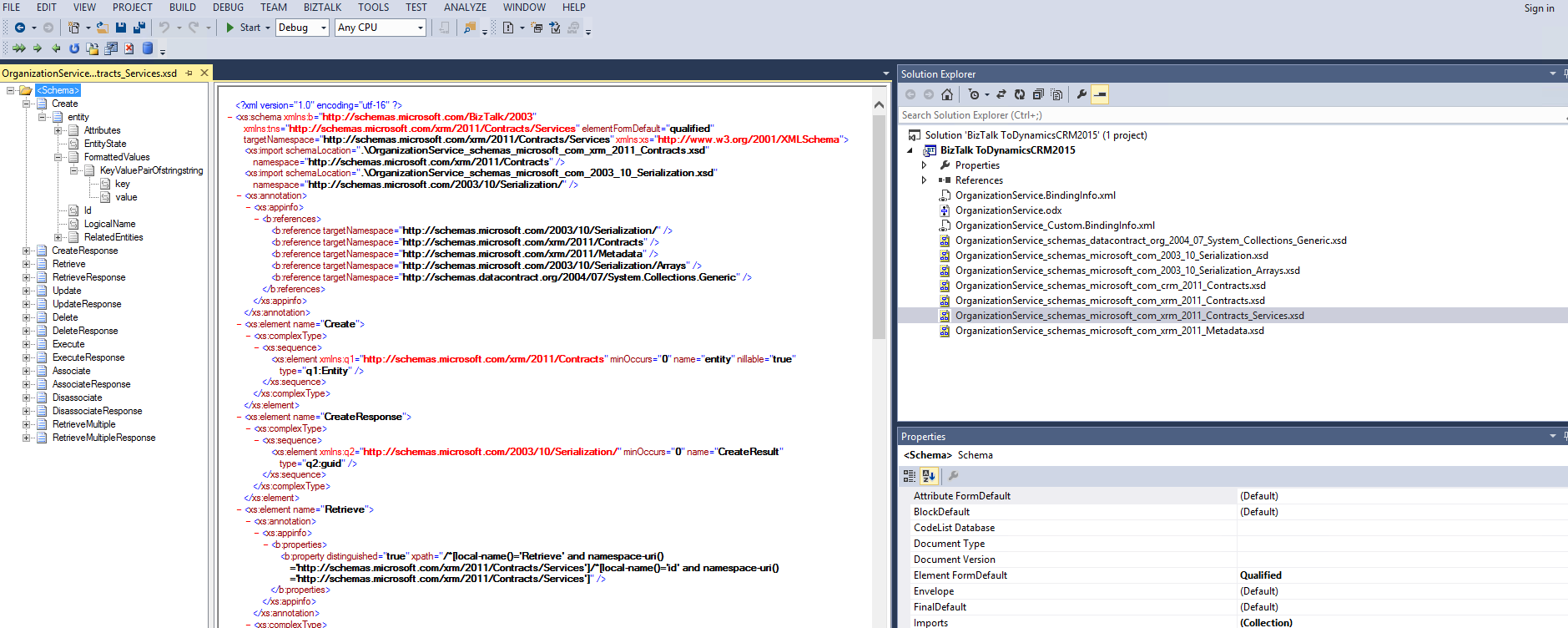Start debugging with the green Start button
1568x628 pixels.
[243, 28]
